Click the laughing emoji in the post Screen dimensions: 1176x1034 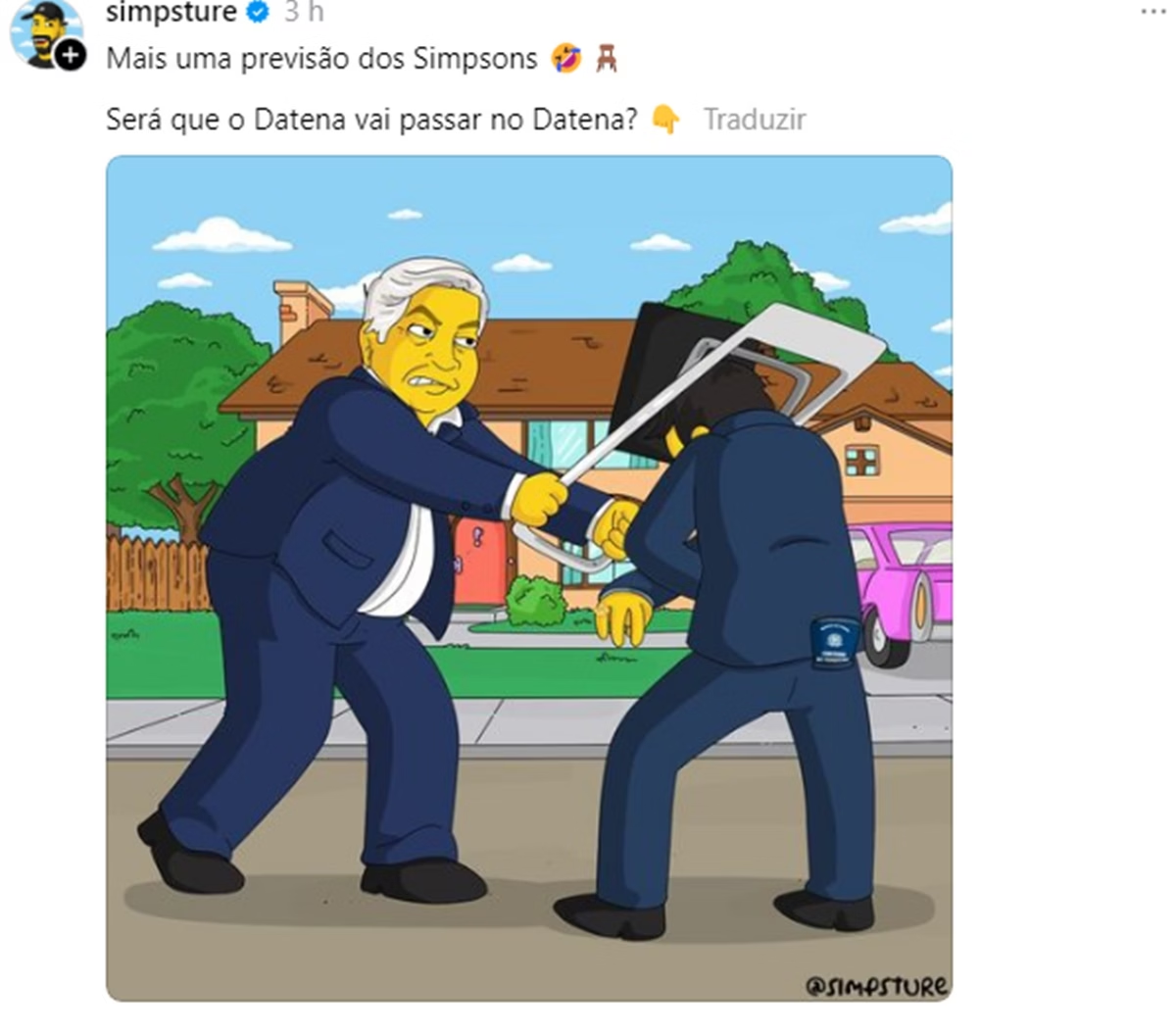tap(566, 59)
